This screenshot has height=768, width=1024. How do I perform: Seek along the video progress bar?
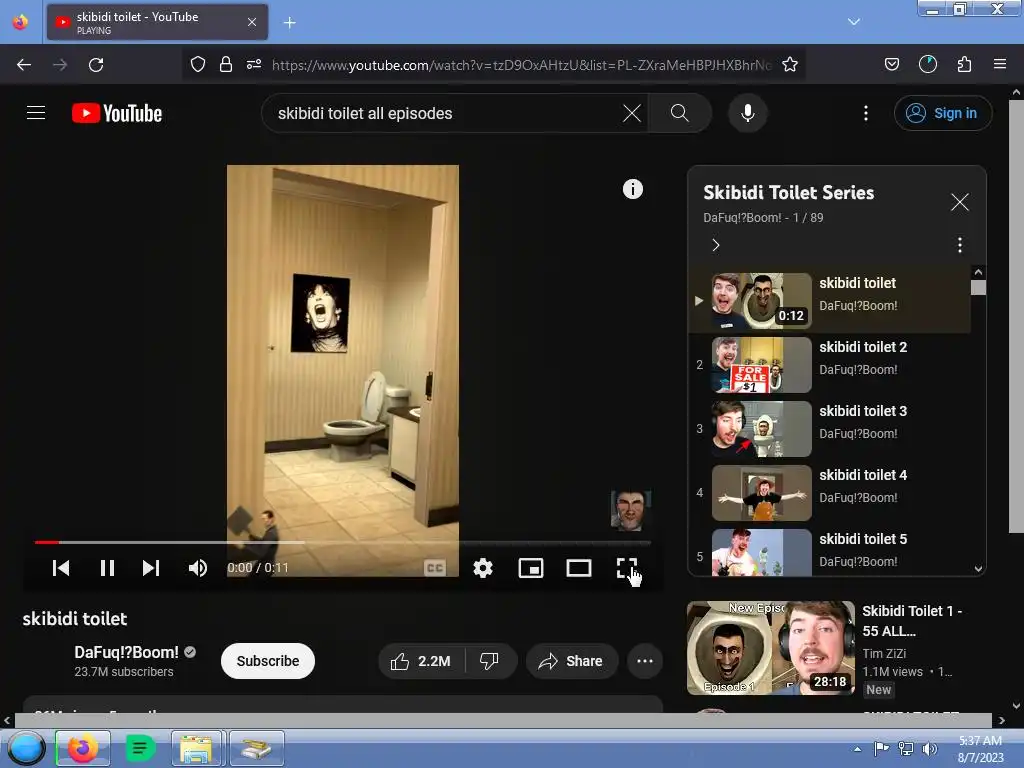point(343,542)
